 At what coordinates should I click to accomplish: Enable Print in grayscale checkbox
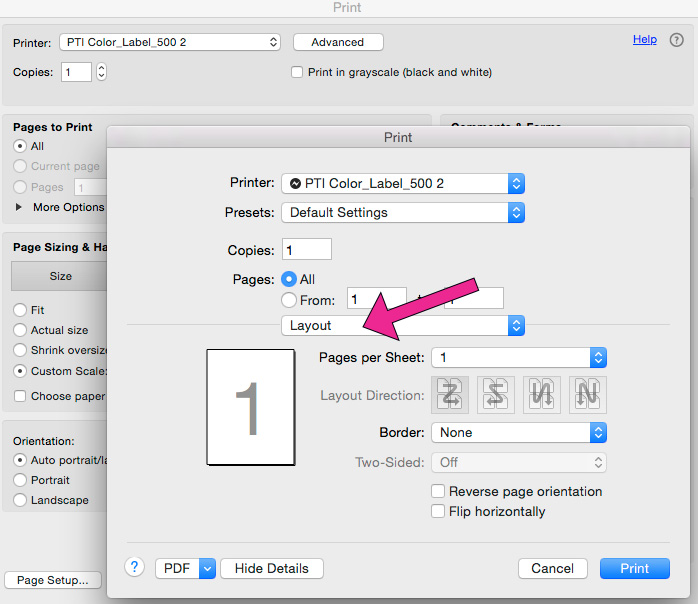coord(297,72)
